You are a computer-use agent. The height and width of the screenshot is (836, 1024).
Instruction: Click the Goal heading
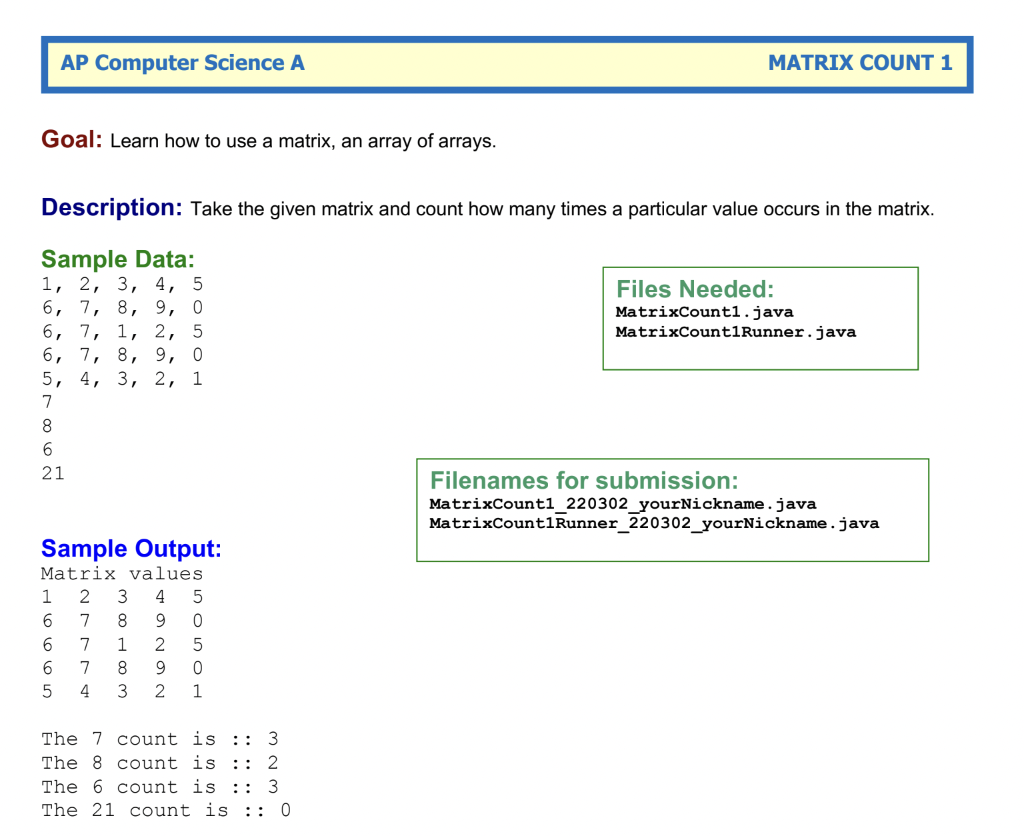click(x=68, y=140)
